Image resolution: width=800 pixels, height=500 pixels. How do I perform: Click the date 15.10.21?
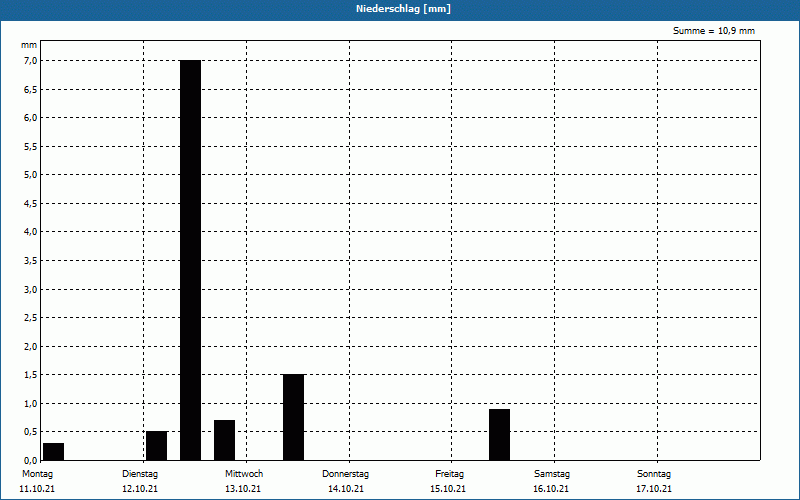pos(448,489)
